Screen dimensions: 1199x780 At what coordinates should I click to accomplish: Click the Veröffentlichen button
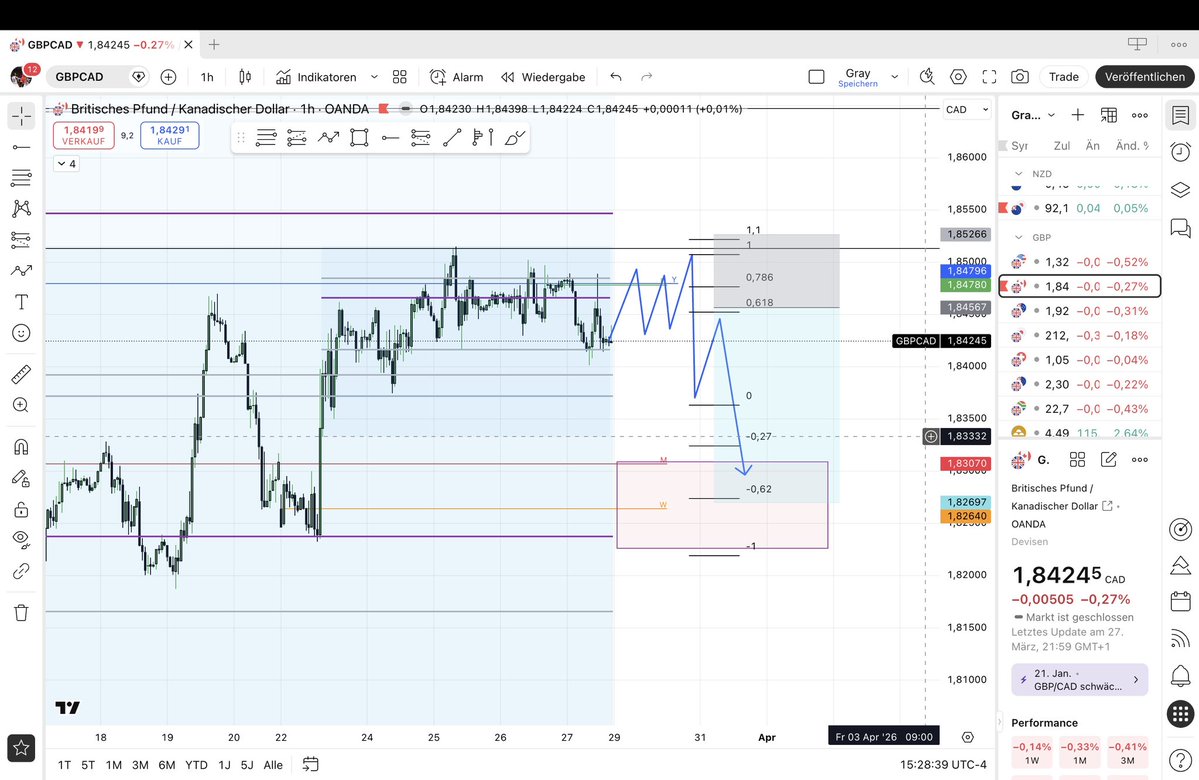tap(1145, 77)
